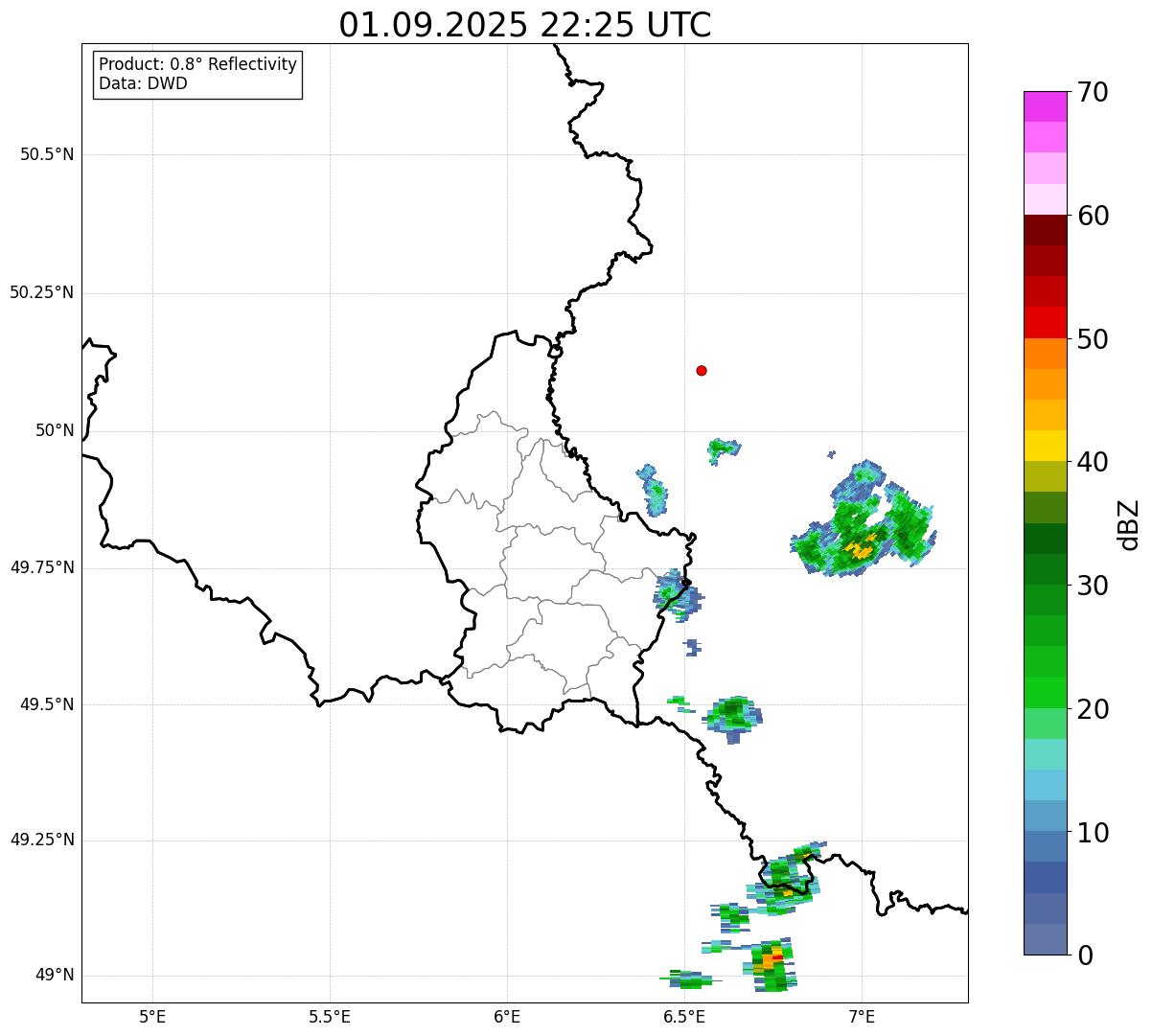Click the 49.75°N latitude label
This screenshot has height=1036, width=1152.
click(x=42, y=567)
